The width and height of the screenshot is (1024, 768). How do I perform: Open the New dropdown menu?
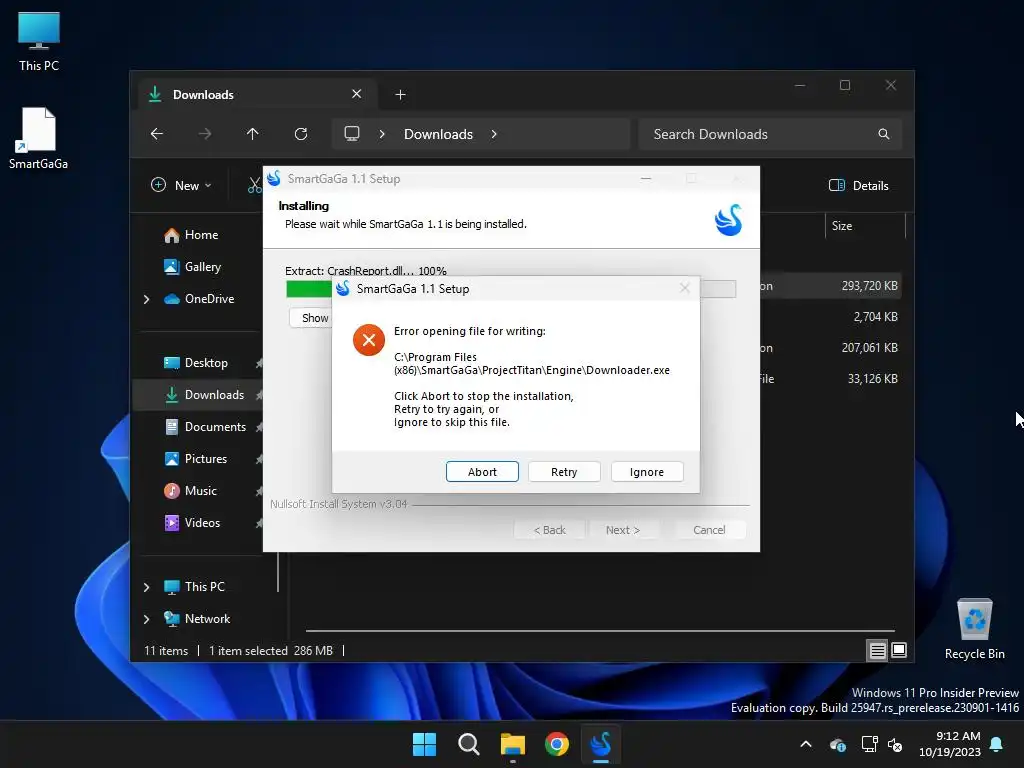181,185
